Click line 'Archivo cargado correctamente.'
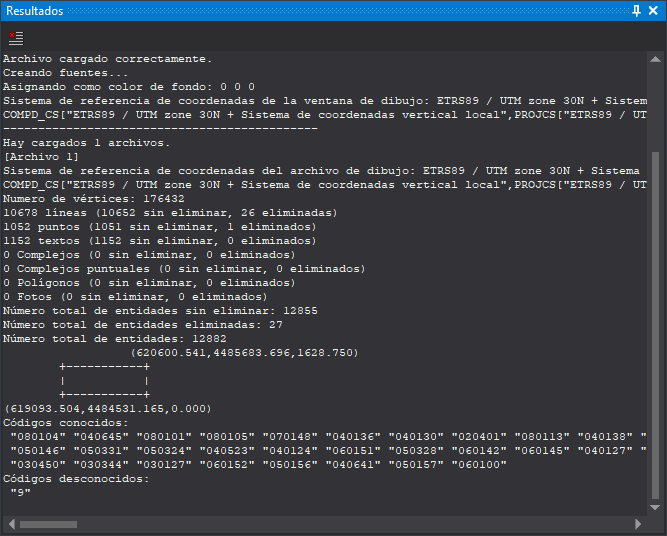 [x=107, y=59]
